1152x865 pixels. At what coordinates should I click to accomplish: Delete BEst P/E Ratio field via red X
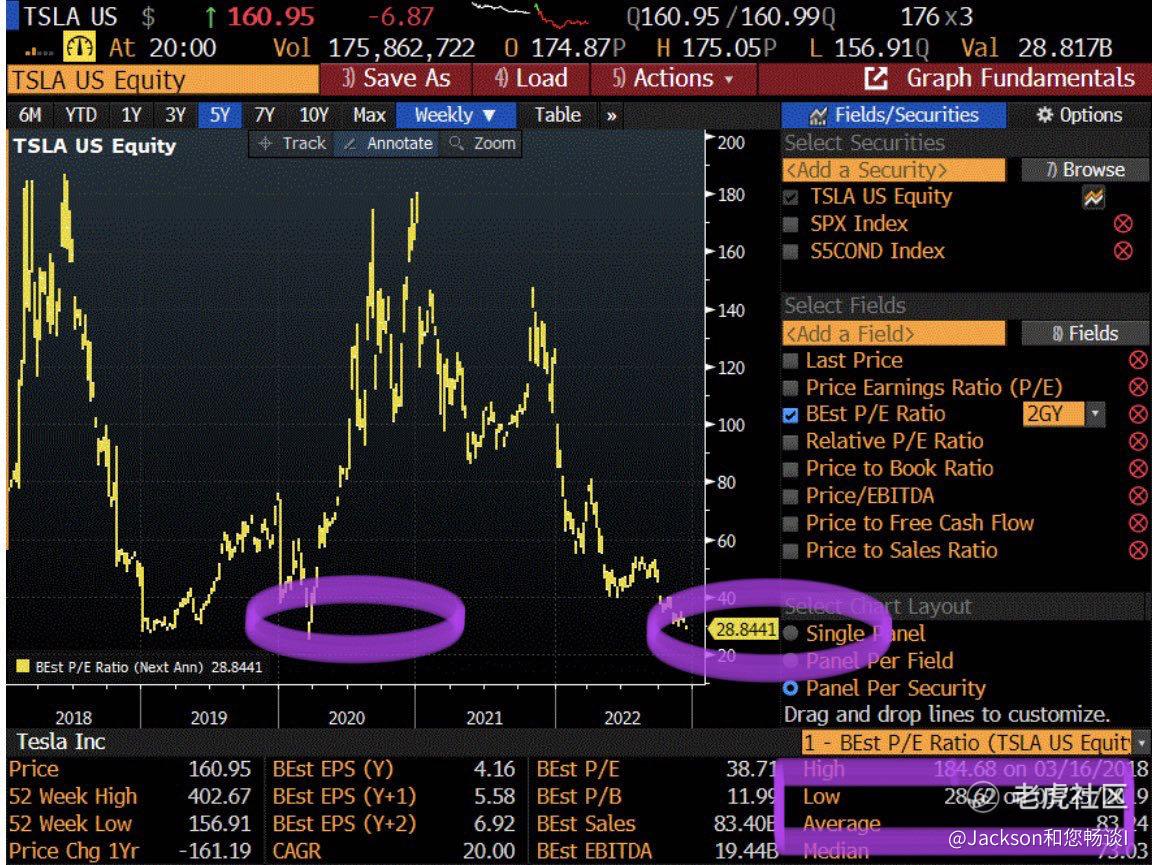(x=1138, y=414)
